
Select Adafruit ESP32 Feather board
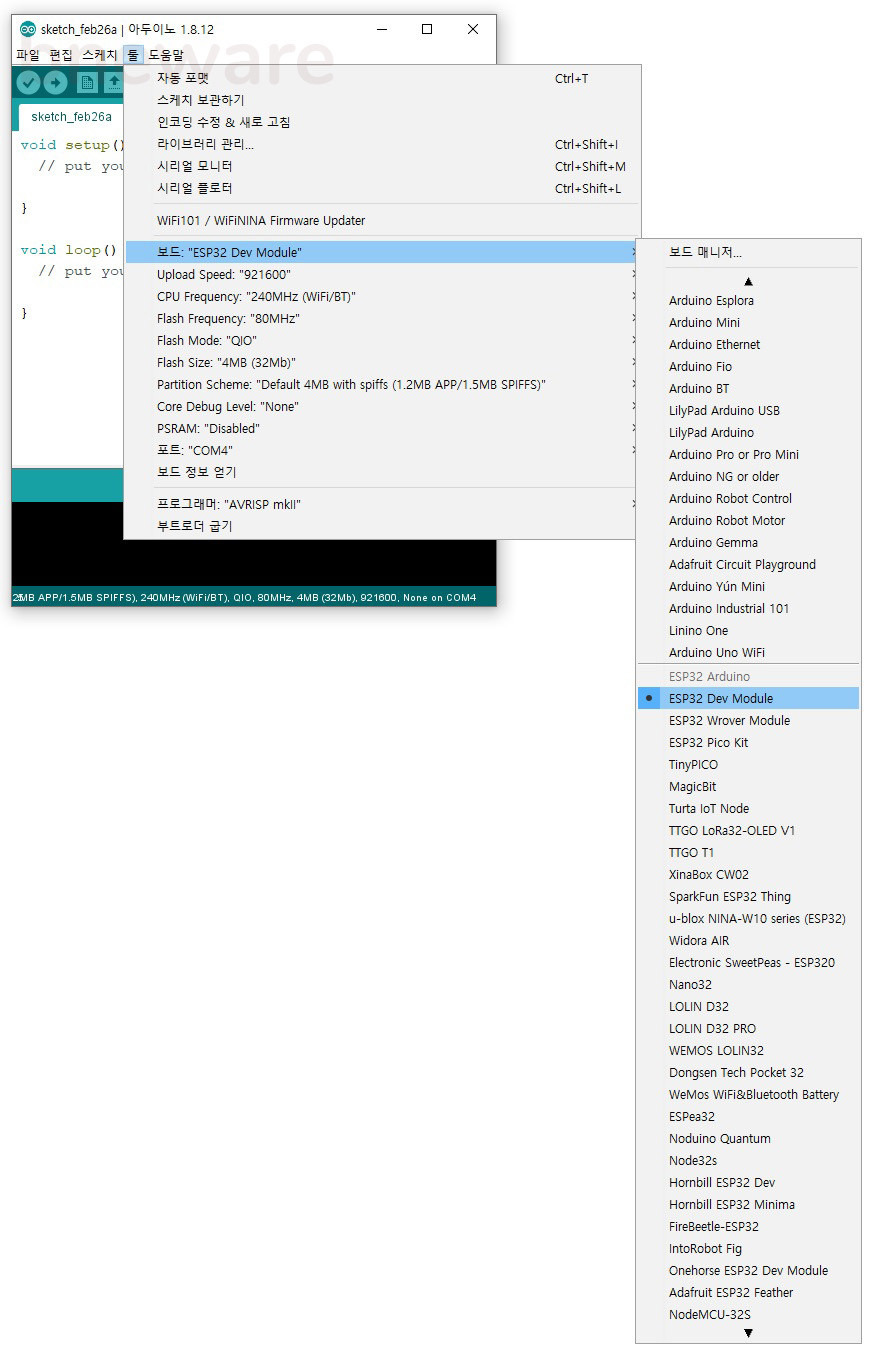tap(748, 1292)
